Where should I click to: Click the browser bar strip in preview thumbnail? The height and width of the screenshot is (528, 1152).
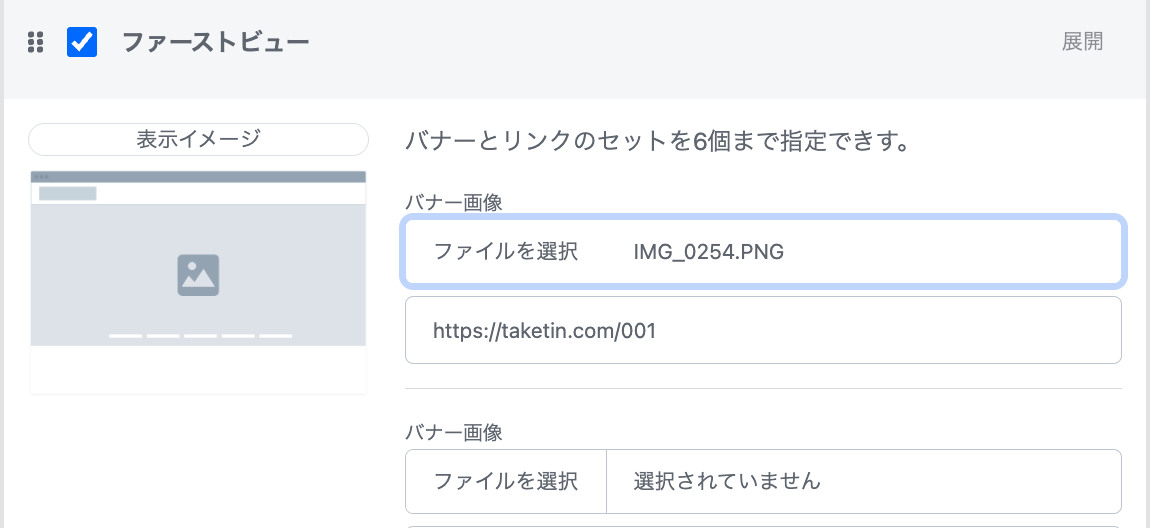pyautogui.click(x=198, y=177)
